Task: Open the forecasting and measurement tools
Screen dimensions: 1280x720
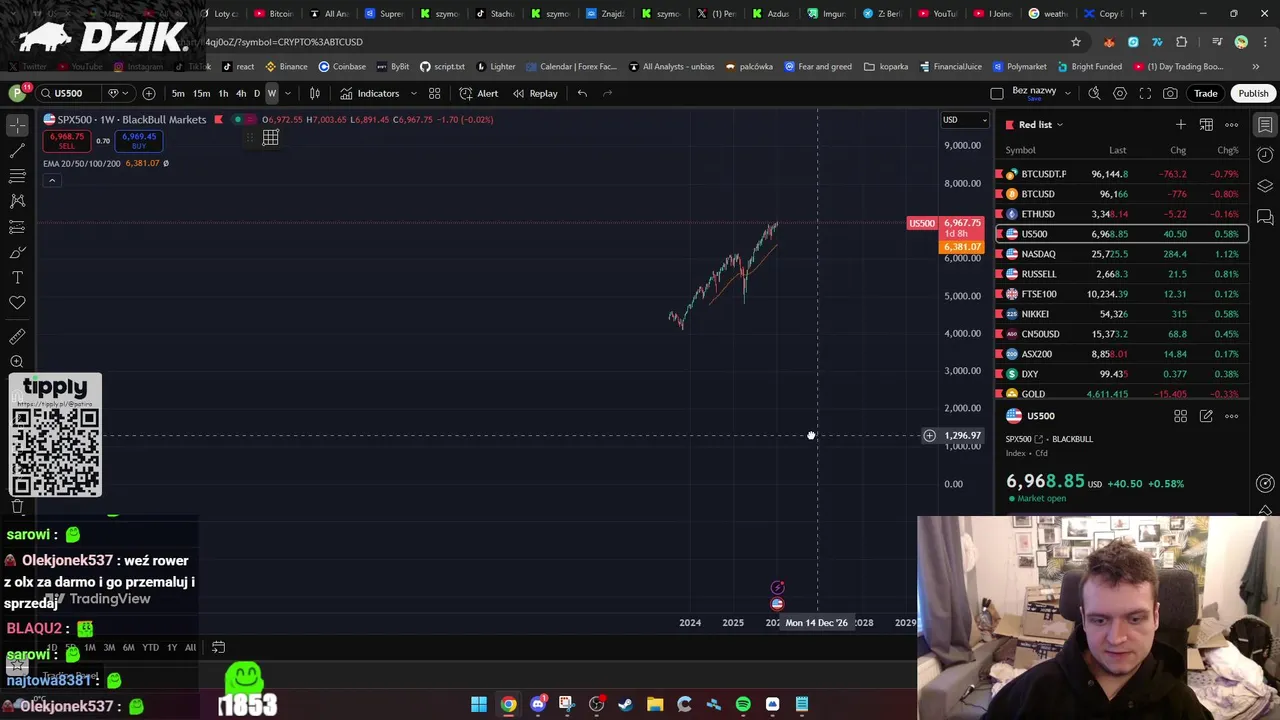Action: tap(17, 227)
